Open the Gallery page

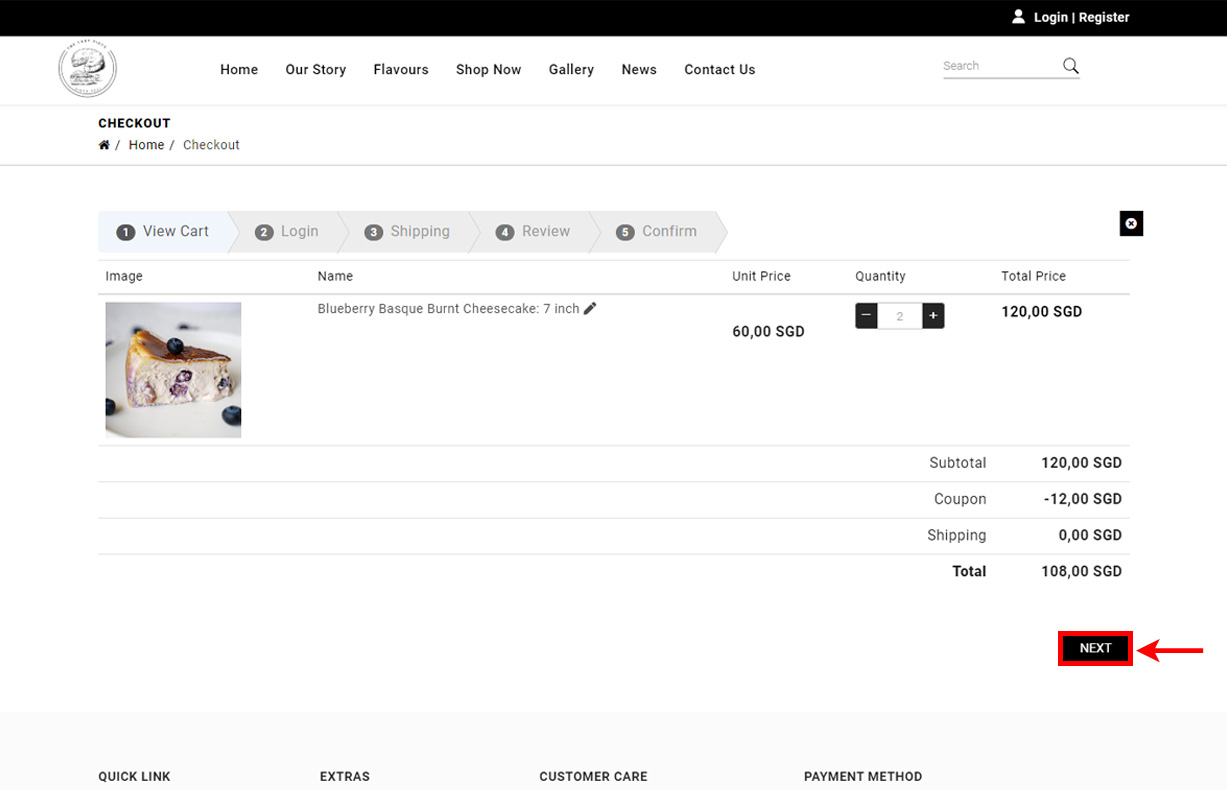[x=571, y=69]
